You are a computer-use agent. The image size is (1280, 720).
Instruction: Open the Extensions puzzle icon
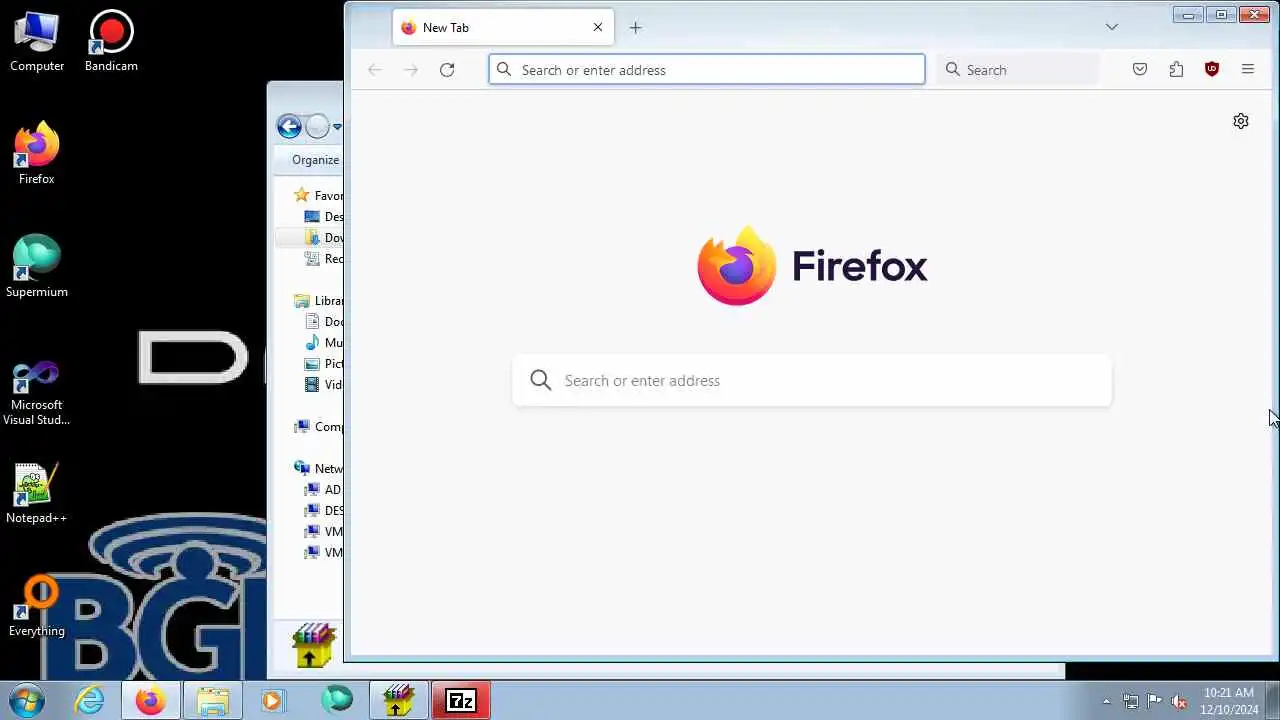click(x=1176, y=70)
